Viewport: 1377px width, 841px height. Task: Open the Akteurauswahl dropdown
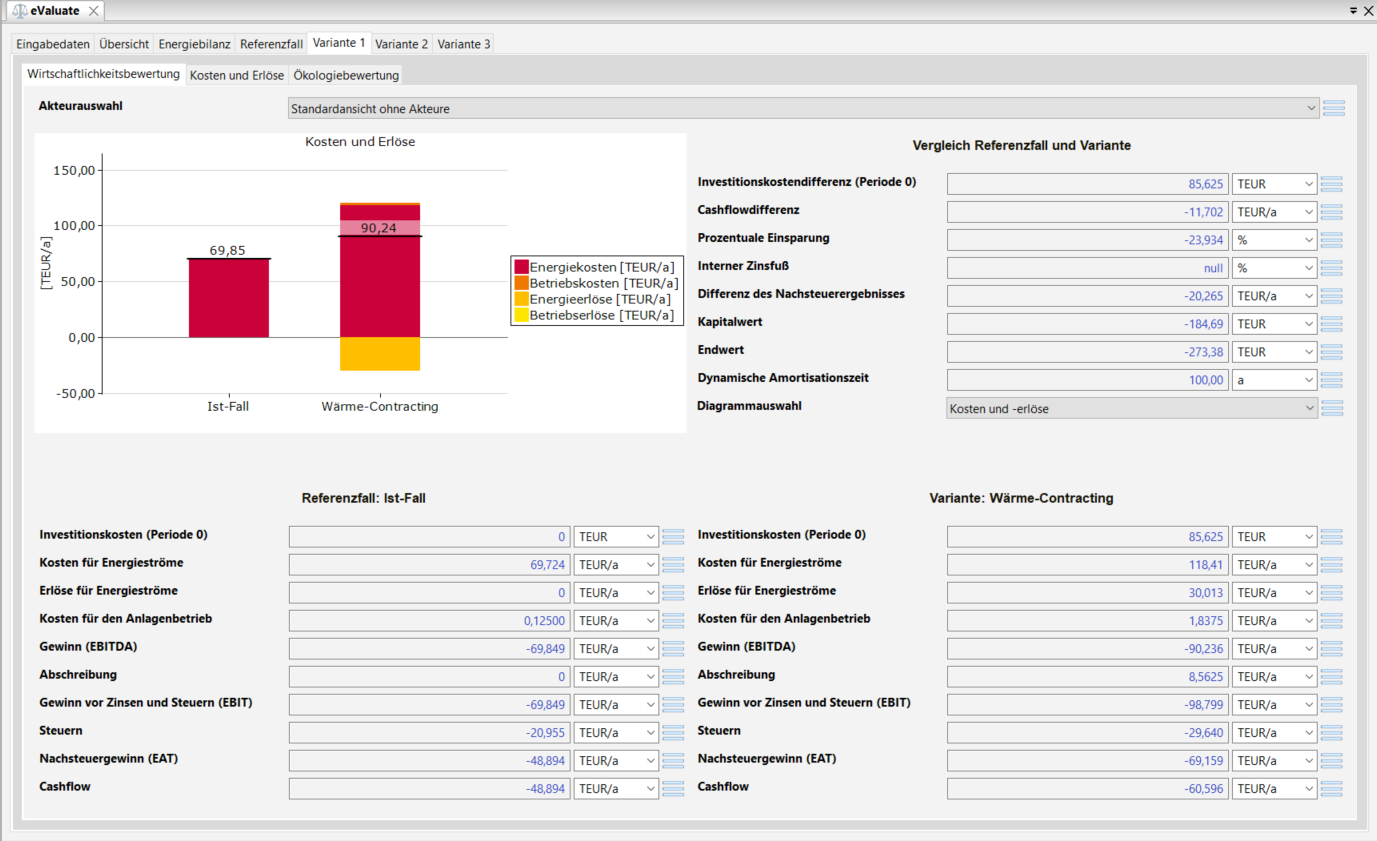[x=802, y=108]
